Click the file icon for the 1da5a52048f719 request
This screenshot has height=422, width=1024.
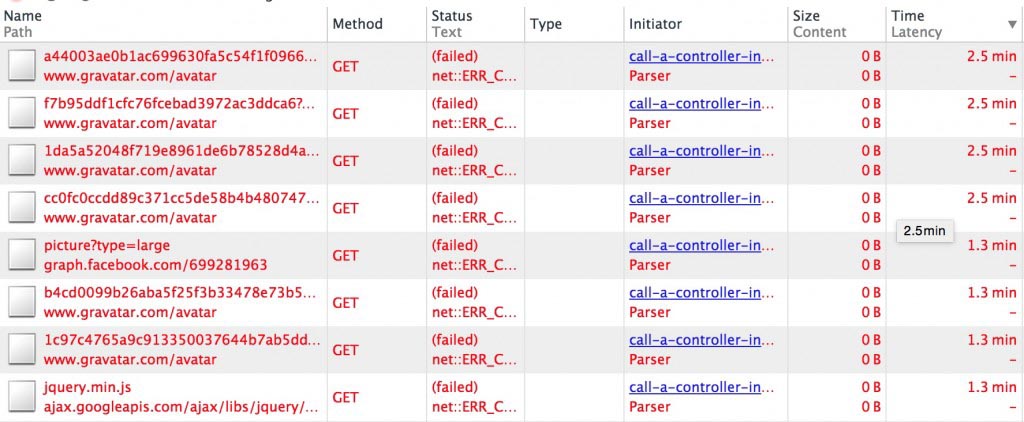[22, 161]
